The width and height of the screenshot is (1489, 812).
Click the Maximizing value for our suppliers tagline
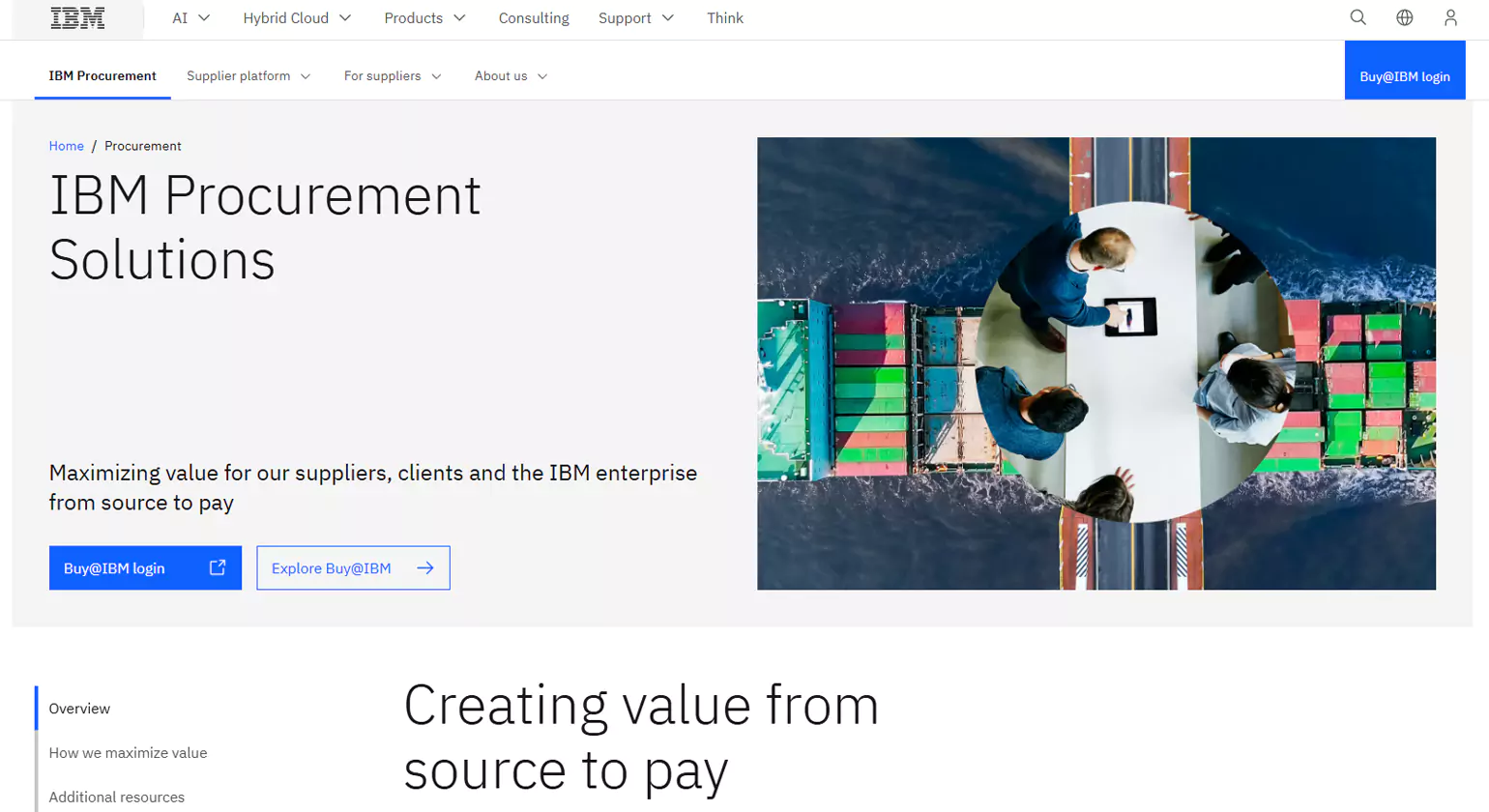pyautogui.click(x=373, y=487)
